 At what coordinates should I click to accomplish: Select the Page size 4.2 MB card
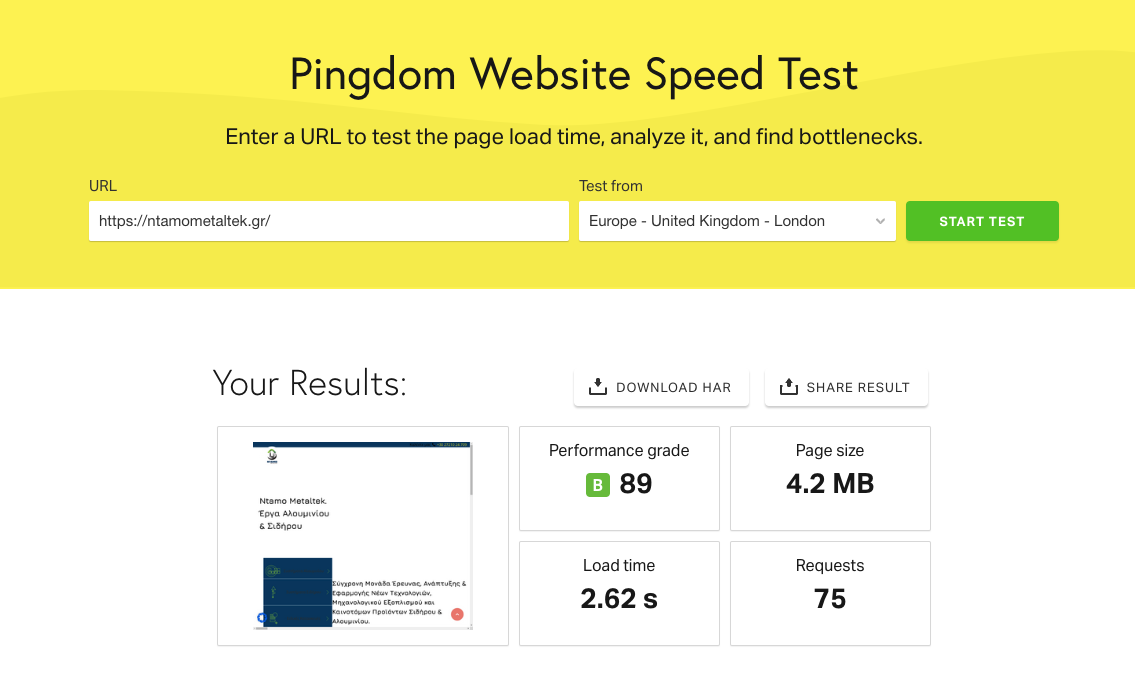(x=830, y=478)
